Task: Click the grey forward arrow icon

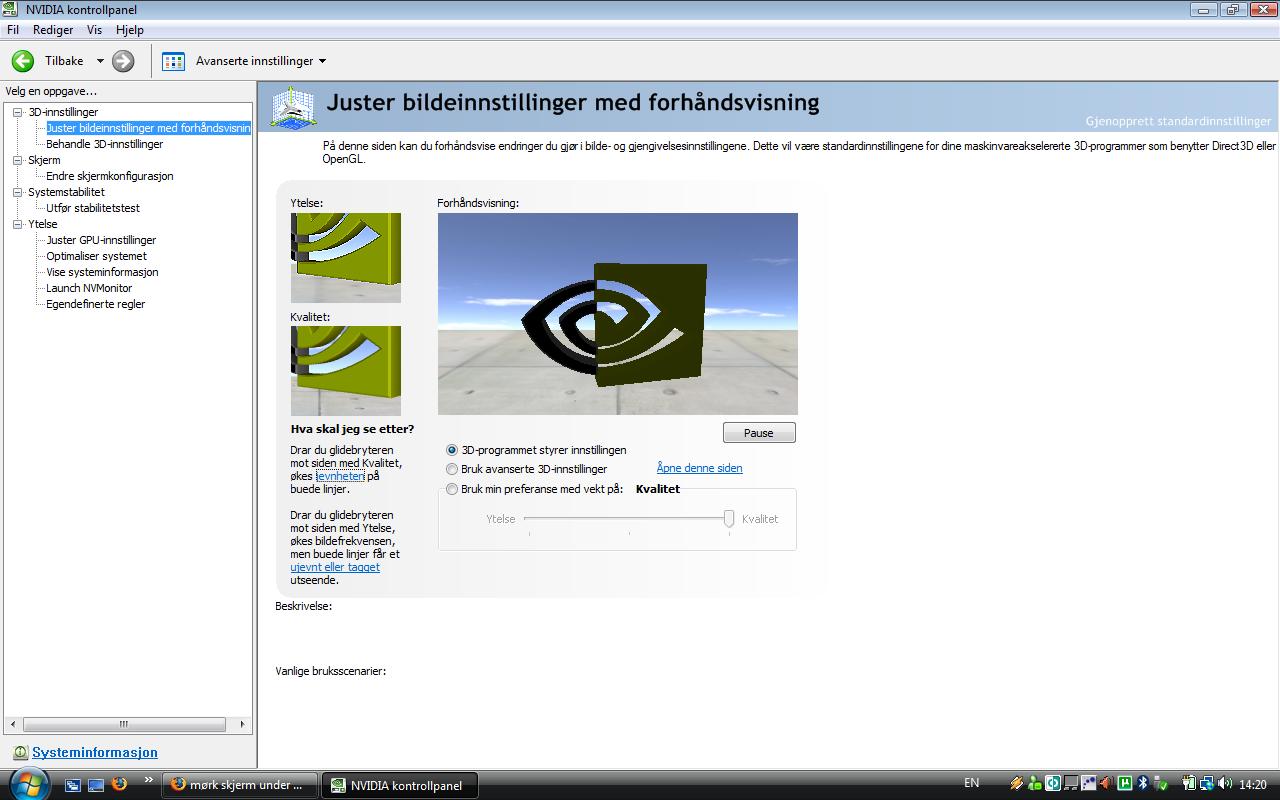Action: click(123, 61)
